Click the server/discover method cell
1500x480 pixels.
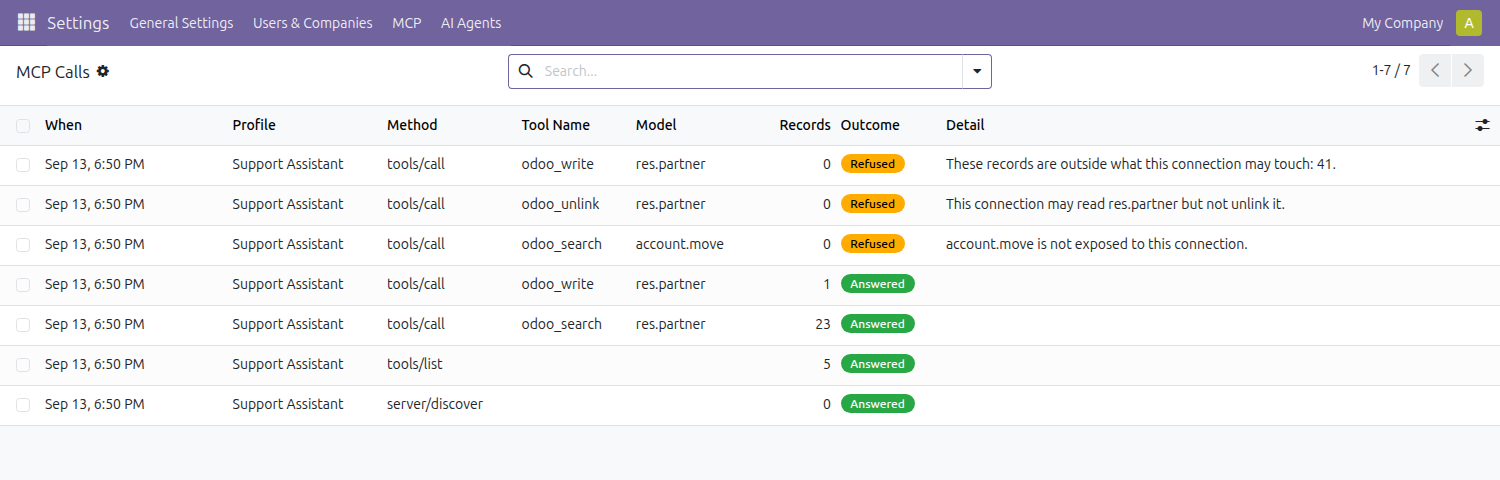[435, 404]
